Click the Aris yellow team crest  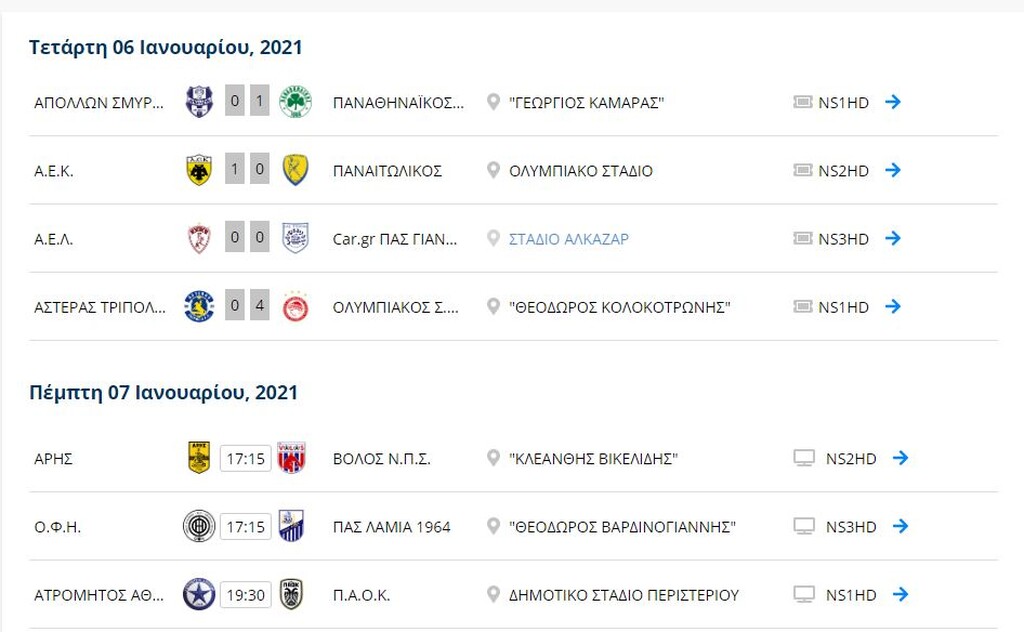pyautogui.click(x=199, y=457)
